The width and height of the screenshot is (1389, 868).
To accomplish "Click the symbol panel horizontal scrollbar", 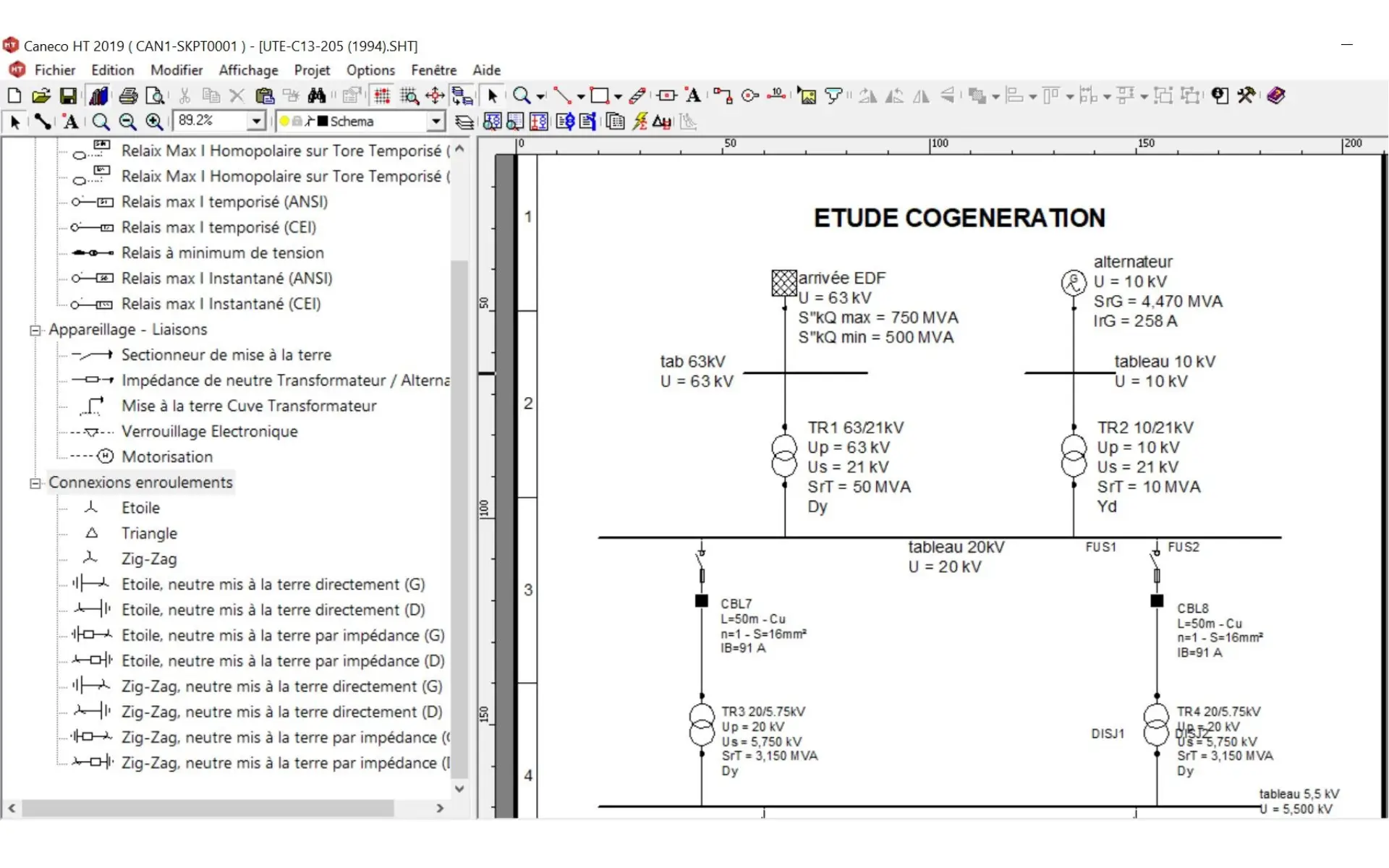I will coord(208,808).
